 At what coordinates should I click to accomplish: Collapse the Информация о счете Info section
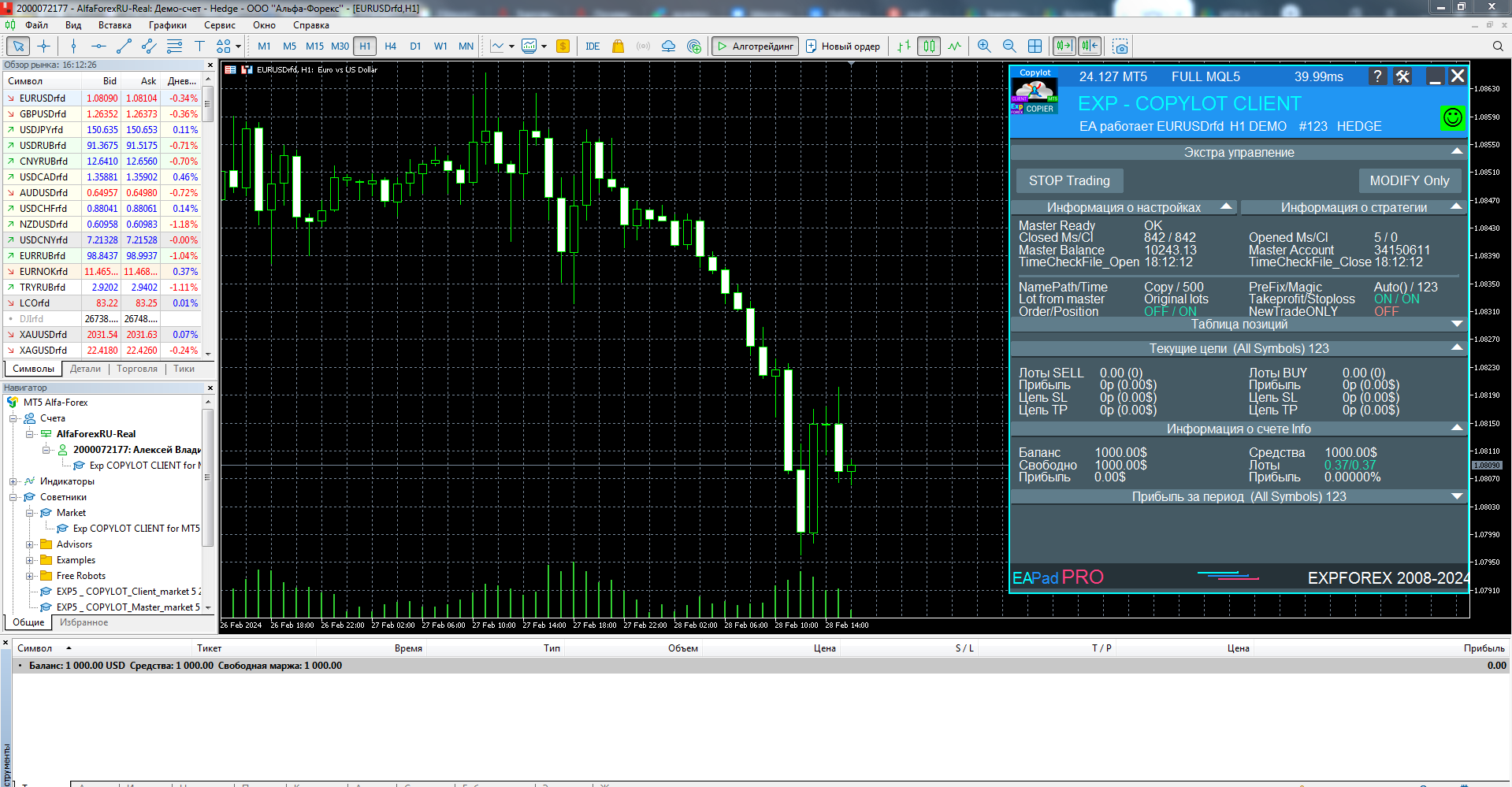coord(1456,428)
